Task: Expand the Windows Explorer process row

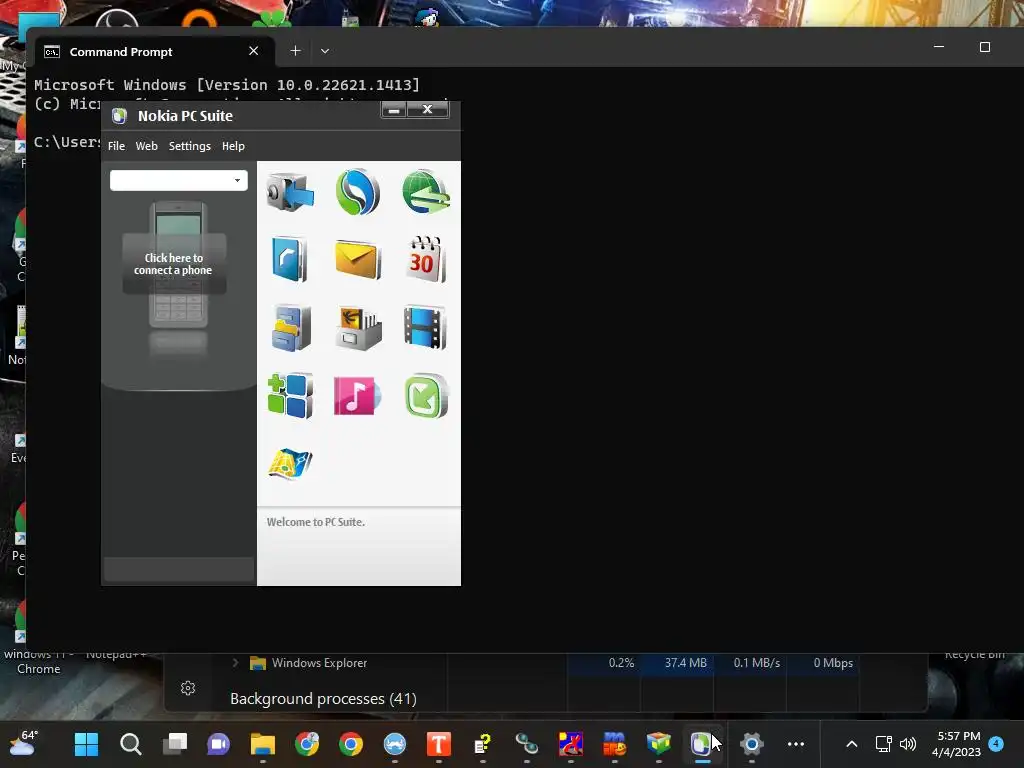Action: tap(235, 663)
